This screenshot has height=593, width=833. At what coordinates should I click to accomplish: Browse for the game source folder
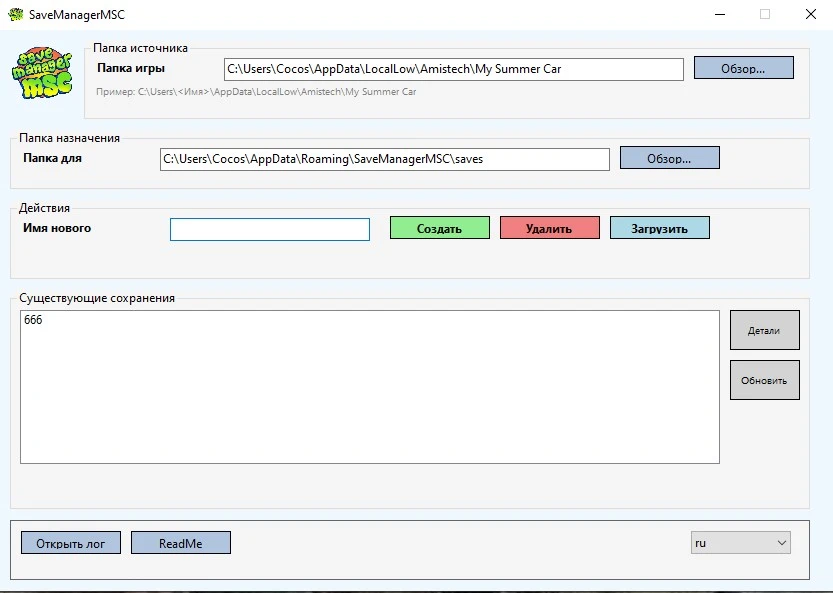[x=743, y=68]
